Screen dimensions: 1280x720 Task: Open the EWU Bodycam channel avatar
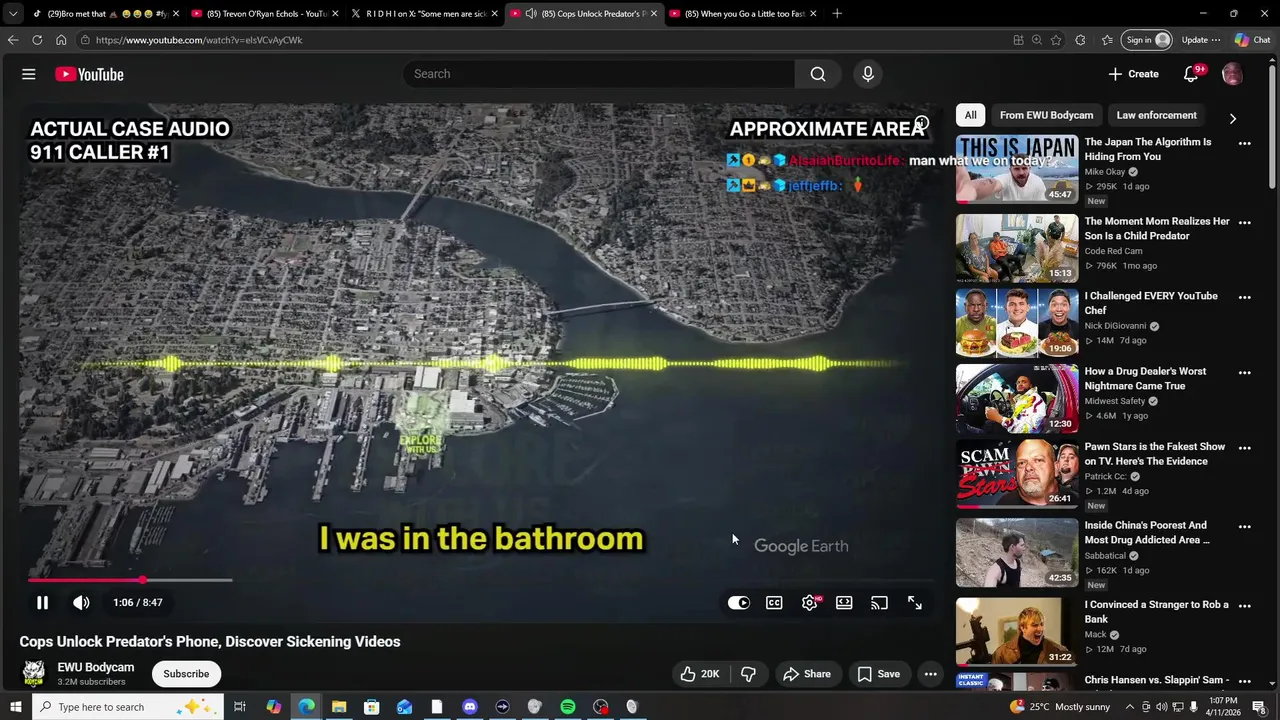pyautogui.click(x=34, y=673)
